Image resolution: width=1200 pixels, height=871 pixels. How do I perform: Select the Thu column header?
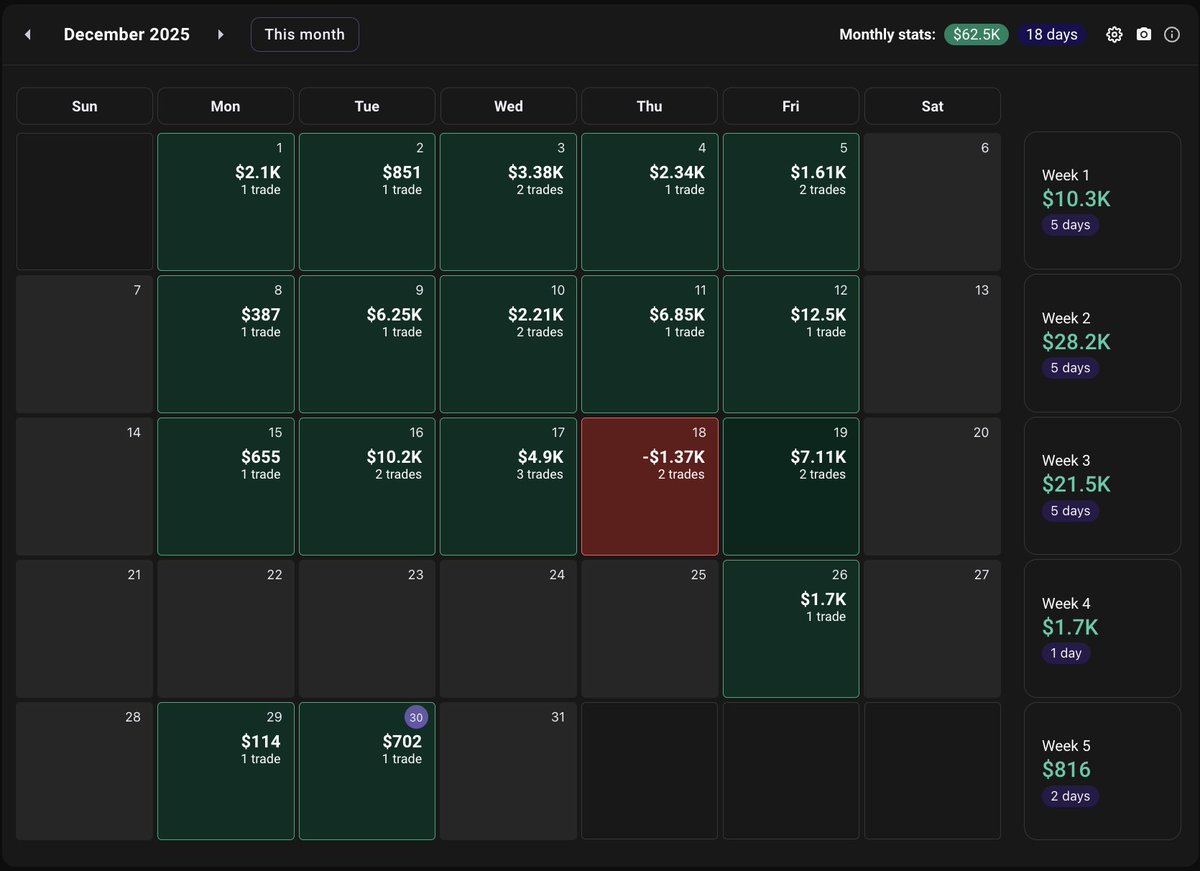tap(650, 106)
